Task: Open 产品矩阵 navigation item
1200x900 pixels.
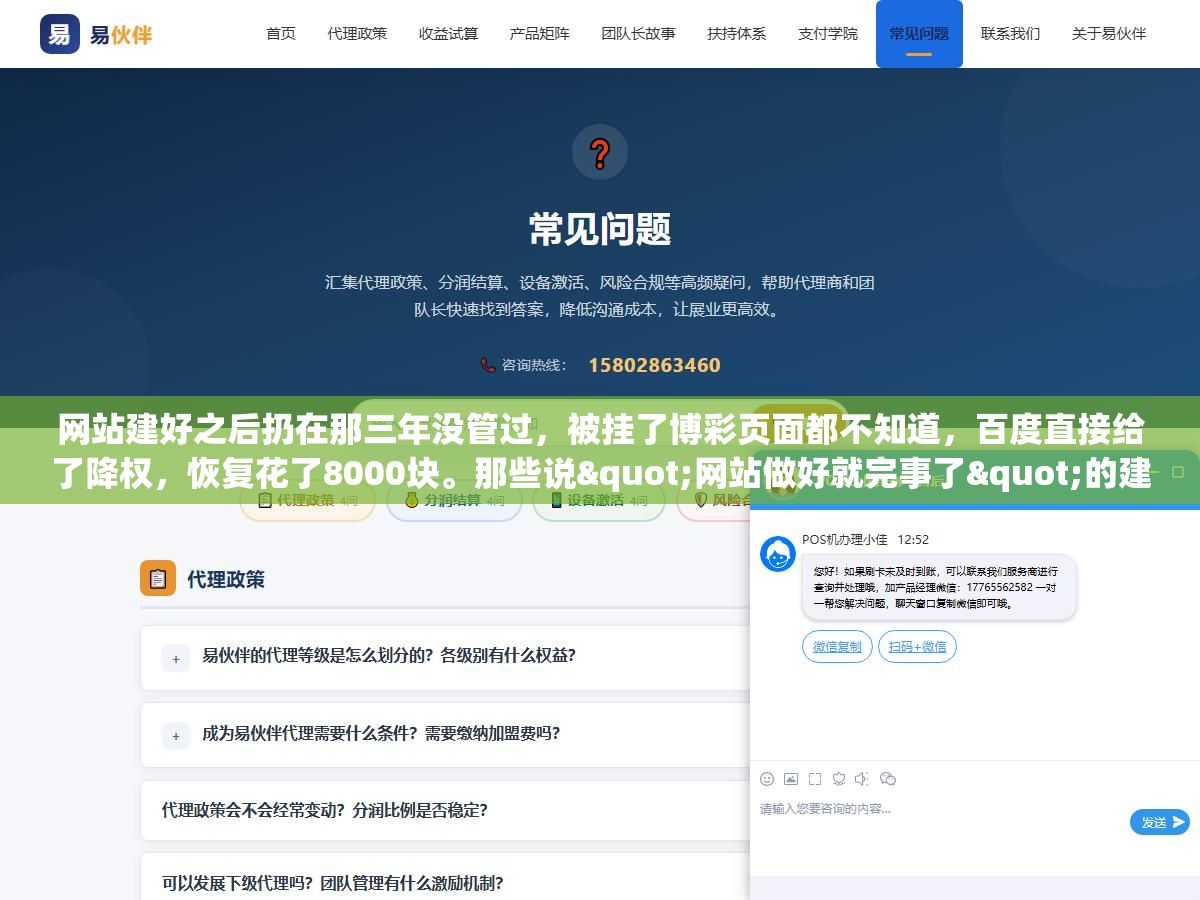Action: click(x=540, y=33)
